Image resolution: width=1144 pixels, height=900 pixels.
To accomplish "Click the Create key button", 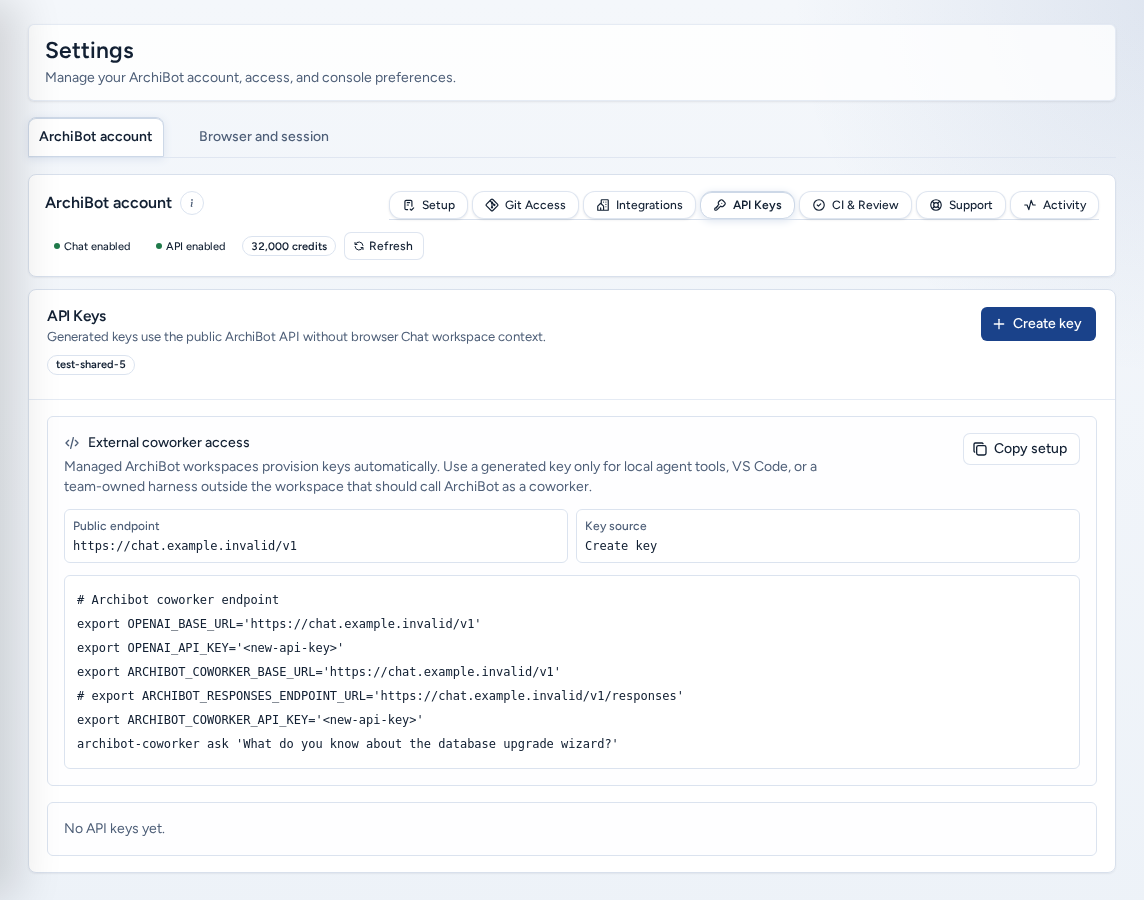I will (x=1037, y=324).
